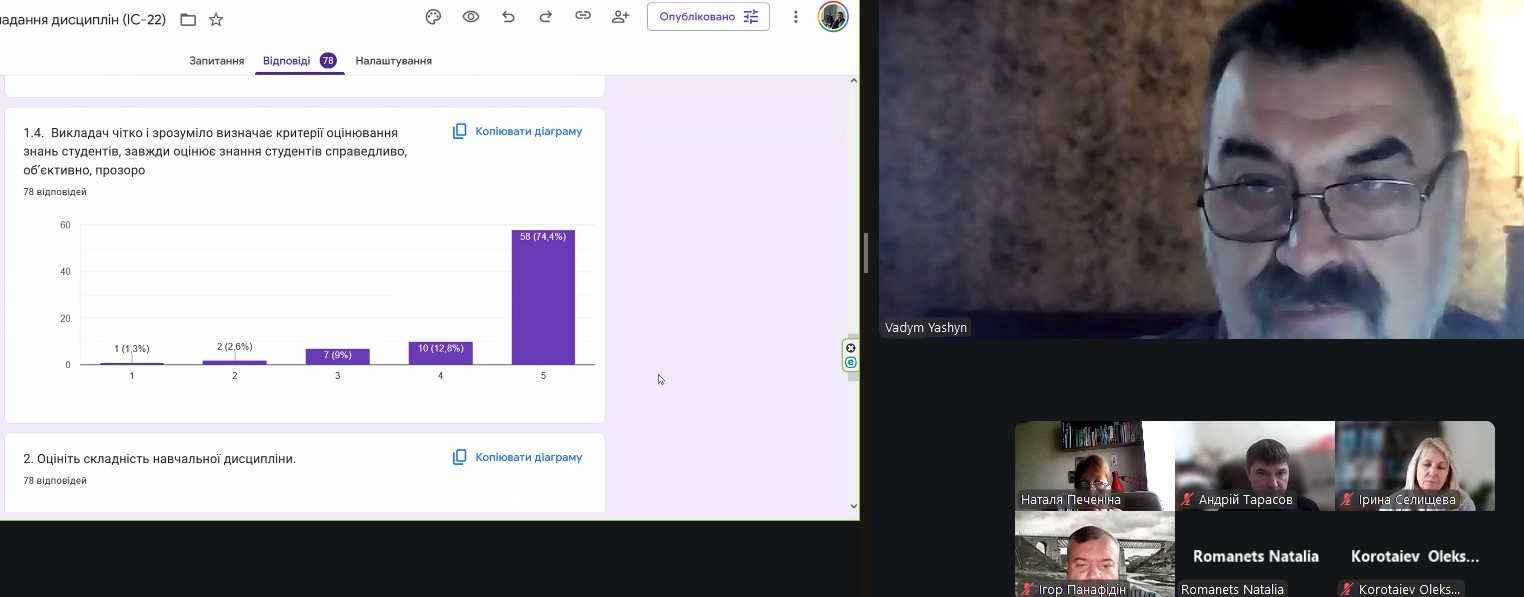
Task: Click the Опубліковано publish button
Action: [x=707, y=17]
